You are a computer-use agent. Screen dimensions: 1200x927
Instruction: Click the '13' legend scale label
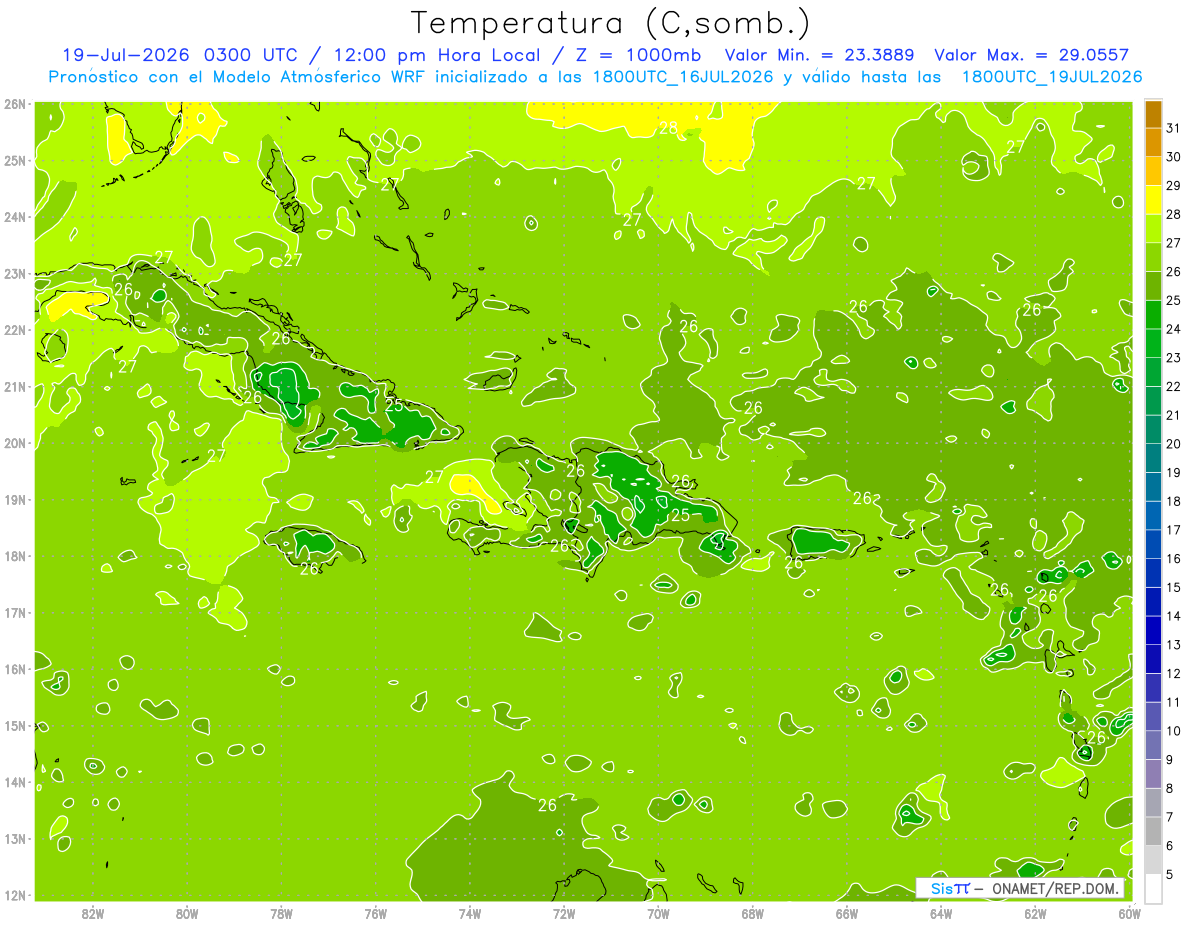tap(1173, 644)
